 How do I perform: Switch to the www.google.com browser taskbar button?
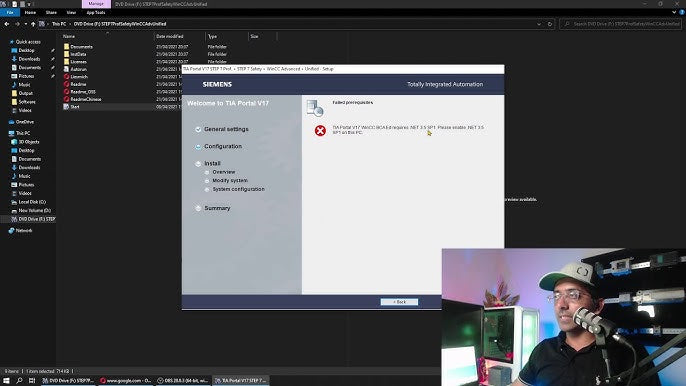[125, 381]
